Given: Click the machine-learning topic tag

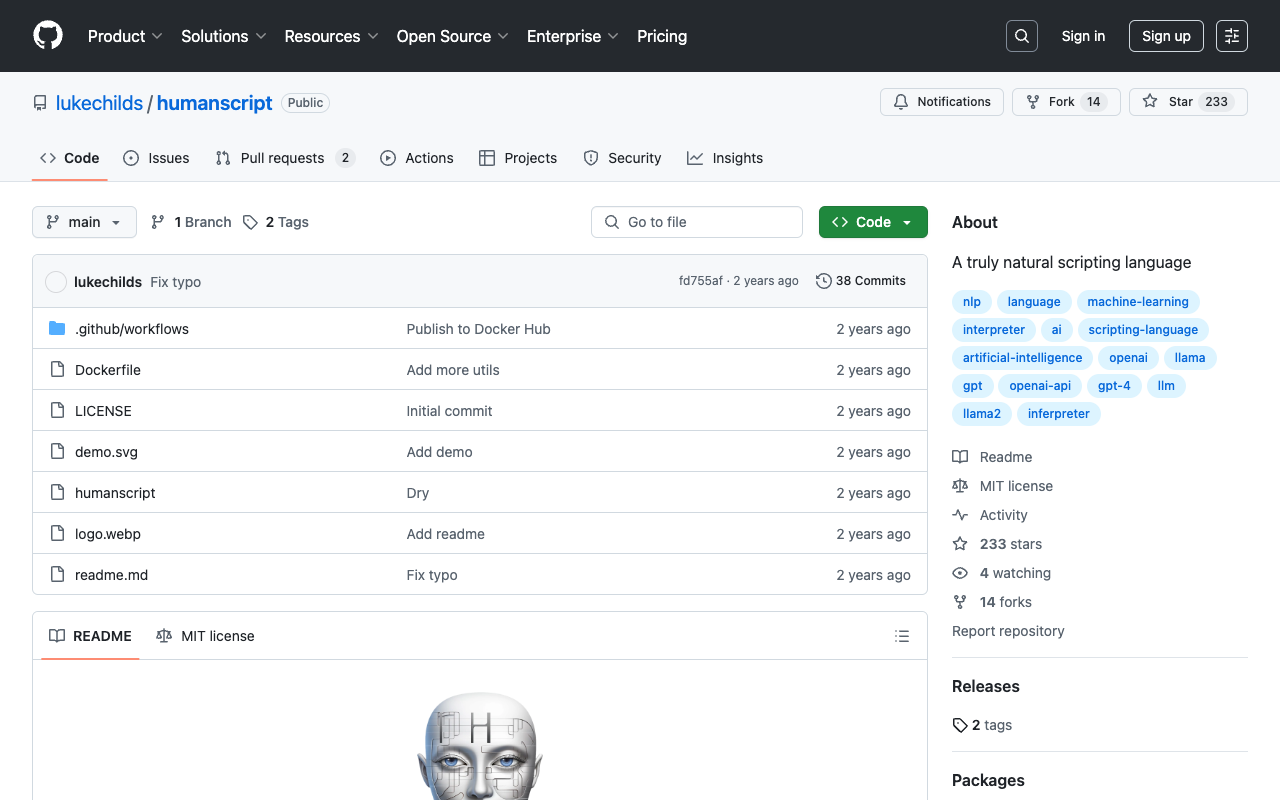Looking at the screenshot, I should (1138, 302).
